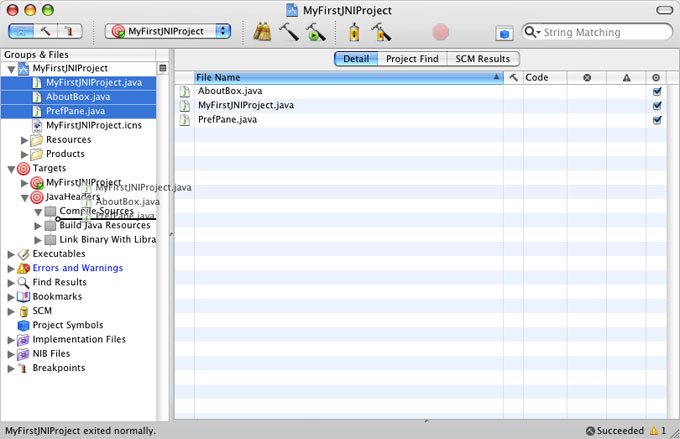Select the Debug page view button
Image resolution: width=680 pixels, height=439 pixels.
click(x=70, y=31)
